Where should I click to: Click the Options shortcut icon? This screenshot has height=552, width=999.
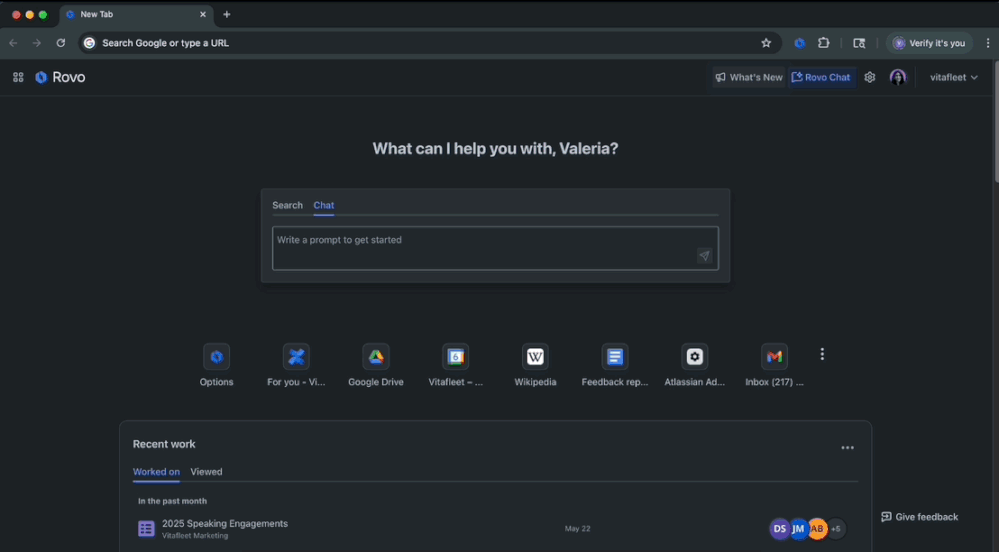point(216,357)
